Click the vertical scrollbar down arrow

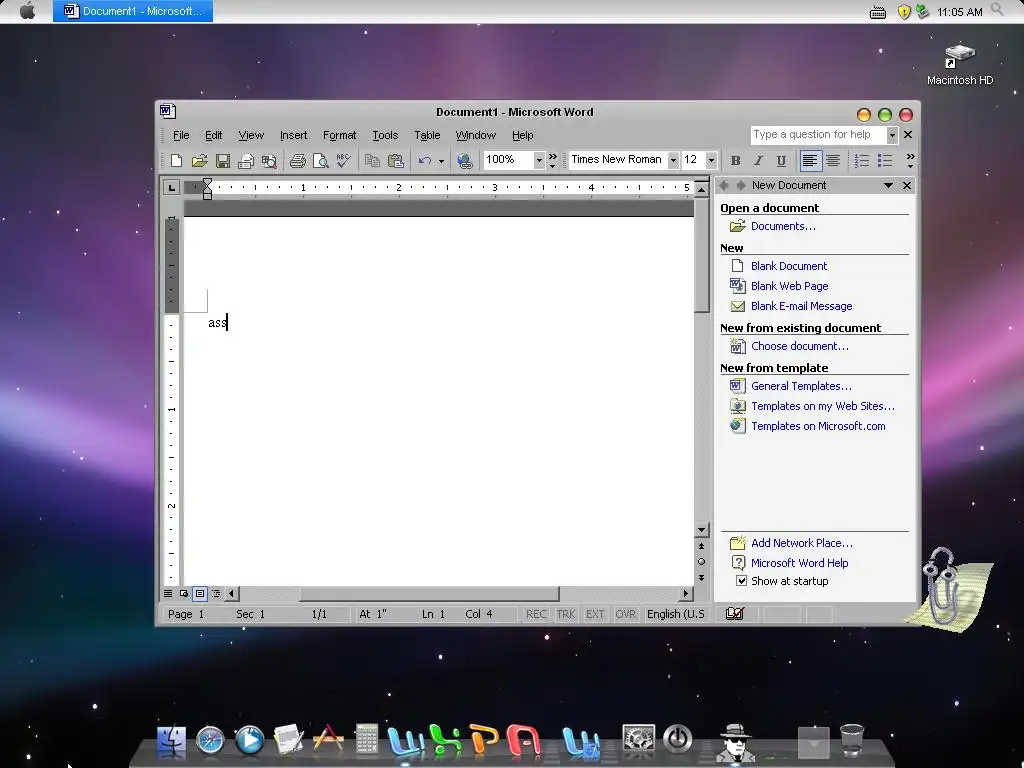(701, 530)
